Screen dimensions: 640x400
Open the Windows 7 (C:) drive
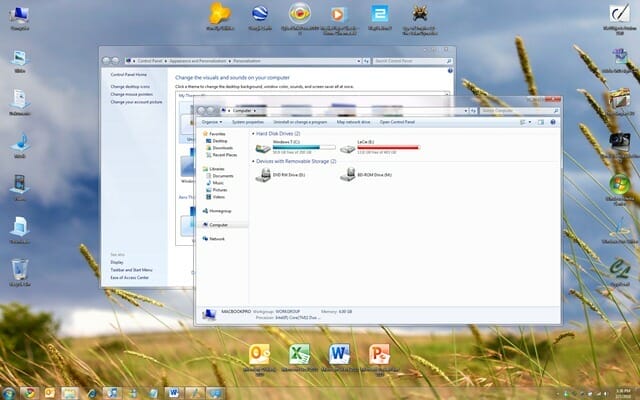pos(265,148)
